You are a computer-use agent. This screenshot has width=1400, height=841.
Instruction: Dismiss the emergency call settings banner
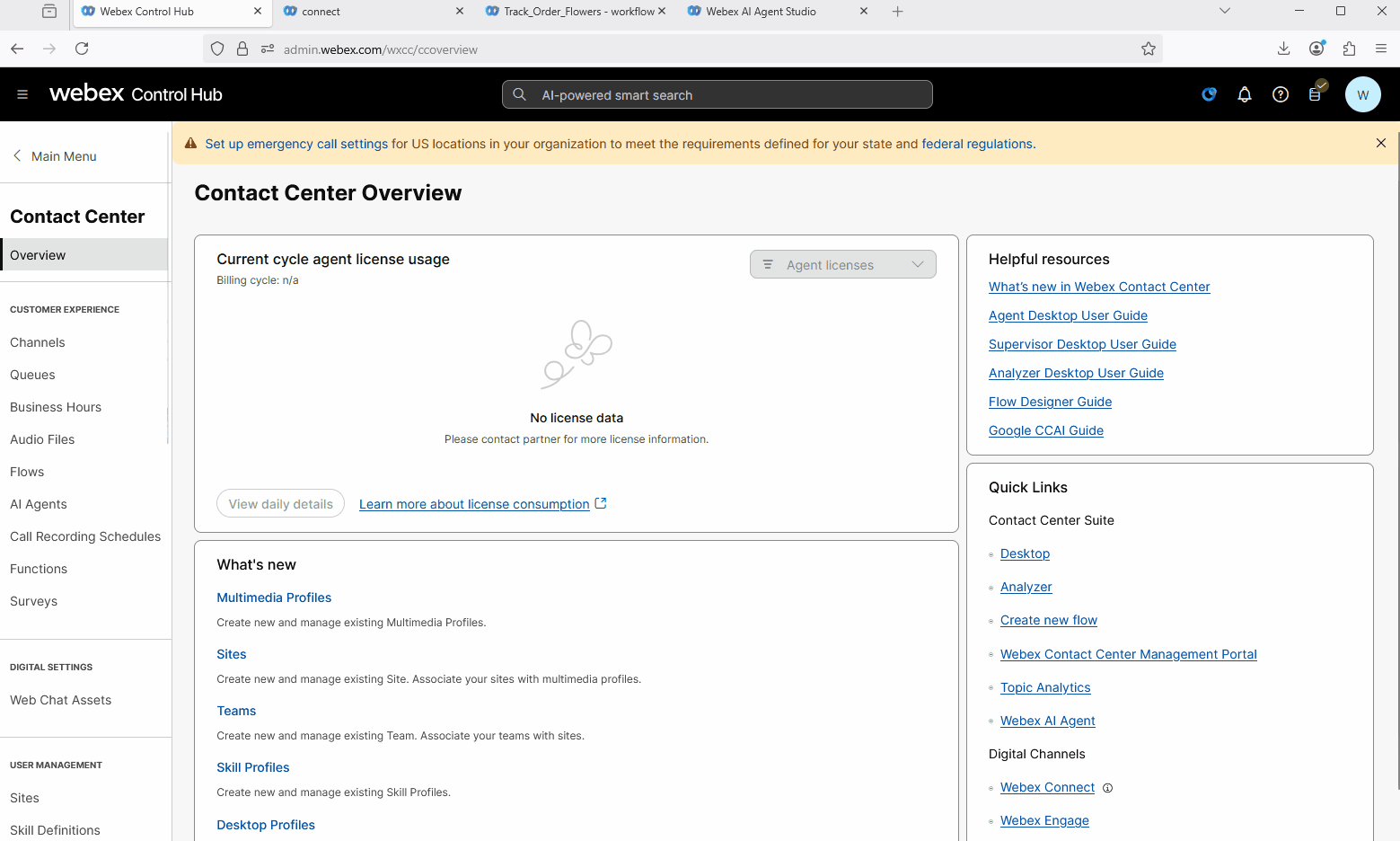point(1380,143)
